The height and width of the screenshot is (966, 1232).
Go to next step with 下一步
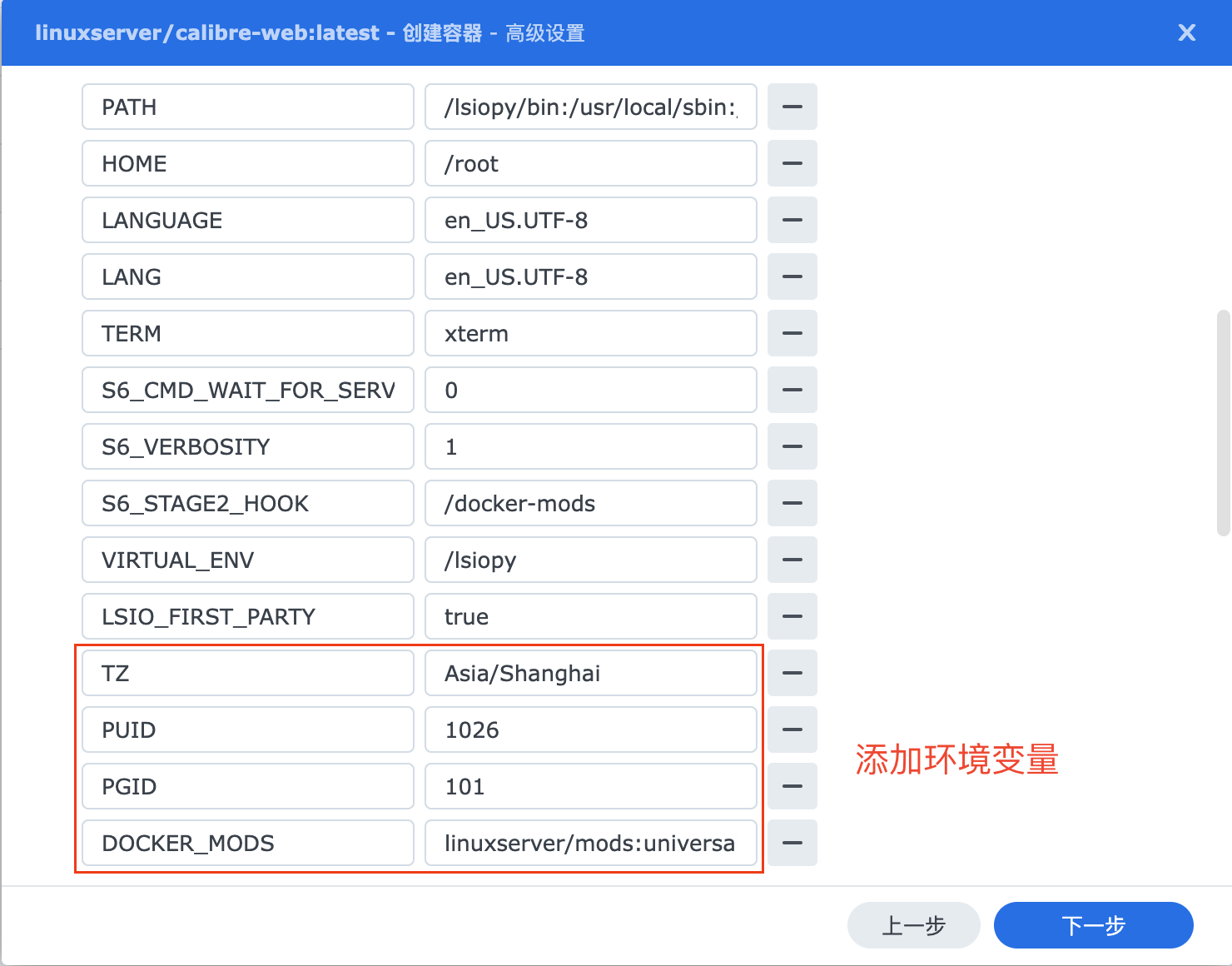[x=1094, y=925]
